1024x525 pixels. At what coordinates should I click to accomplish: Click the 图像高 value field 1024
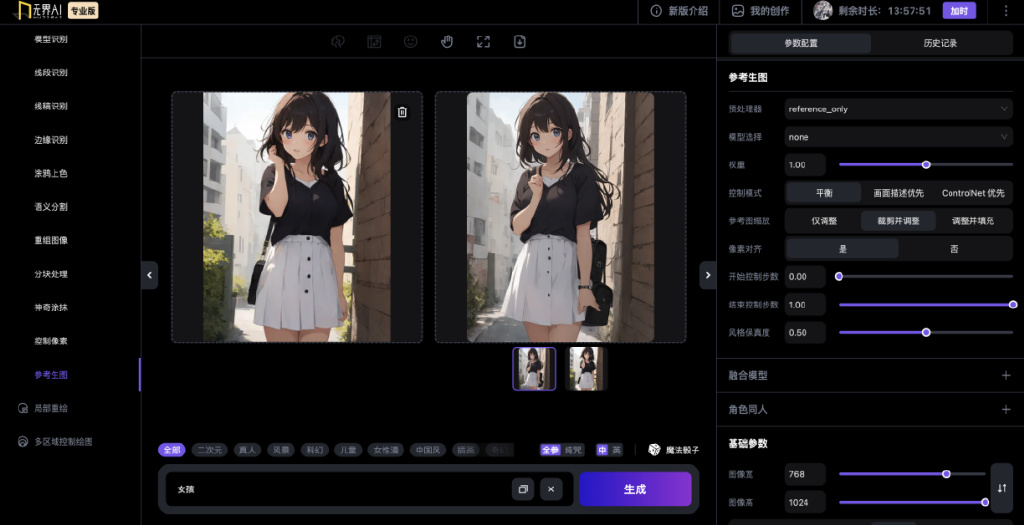(x=805, y=502)
